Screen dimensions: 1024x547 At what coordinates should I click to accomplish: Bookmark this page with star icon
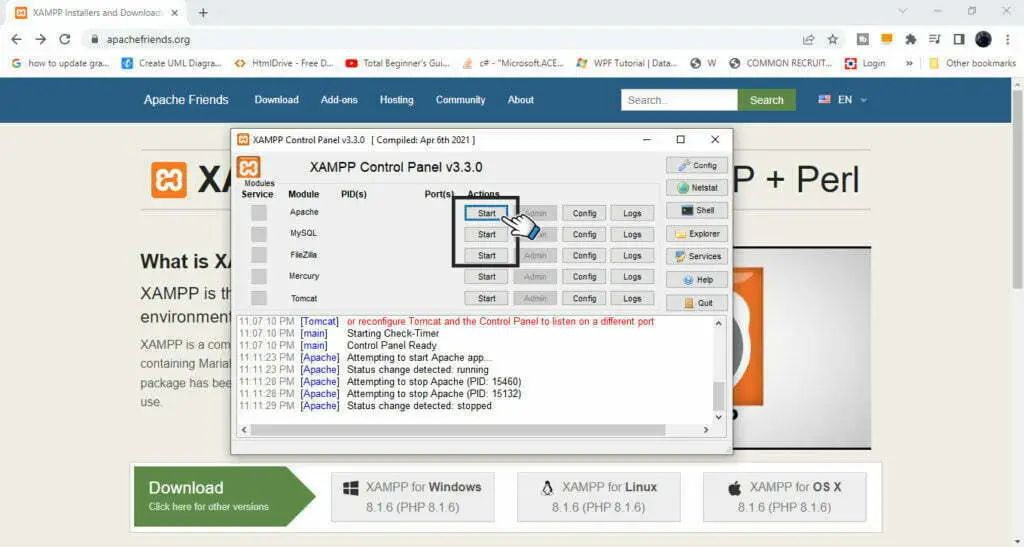(833, 39)
